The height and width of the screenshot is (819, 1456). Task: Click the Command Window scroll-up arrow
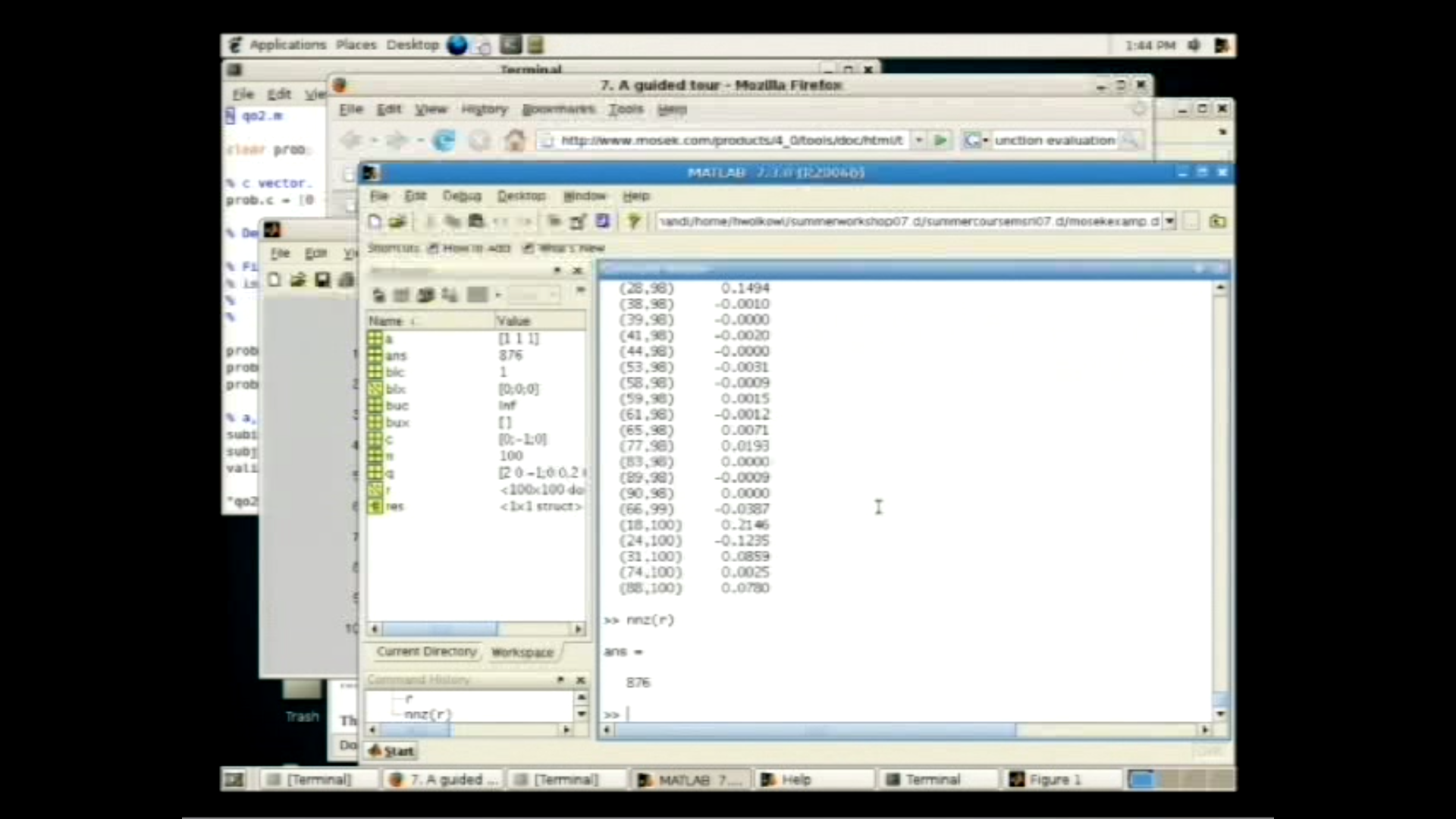coord(1220,288)
